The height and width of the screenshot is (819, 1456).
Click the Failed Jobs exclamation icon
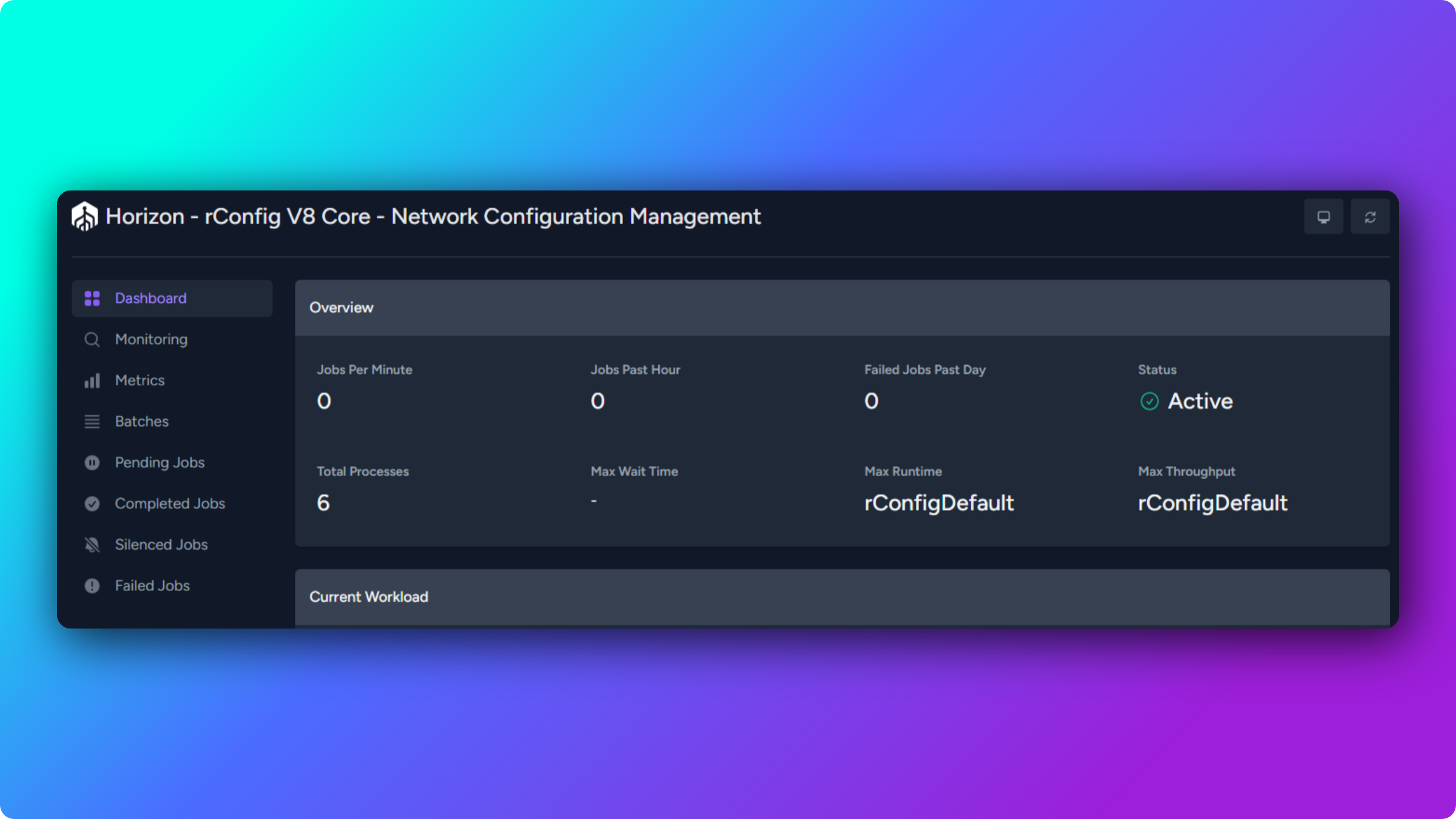tap(92, 585)
